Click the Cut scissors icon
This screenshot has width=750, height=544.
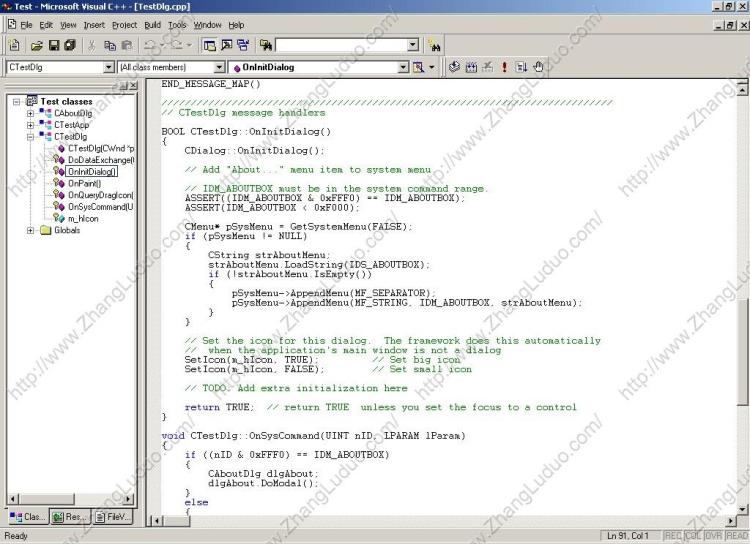tap(91, 45)
